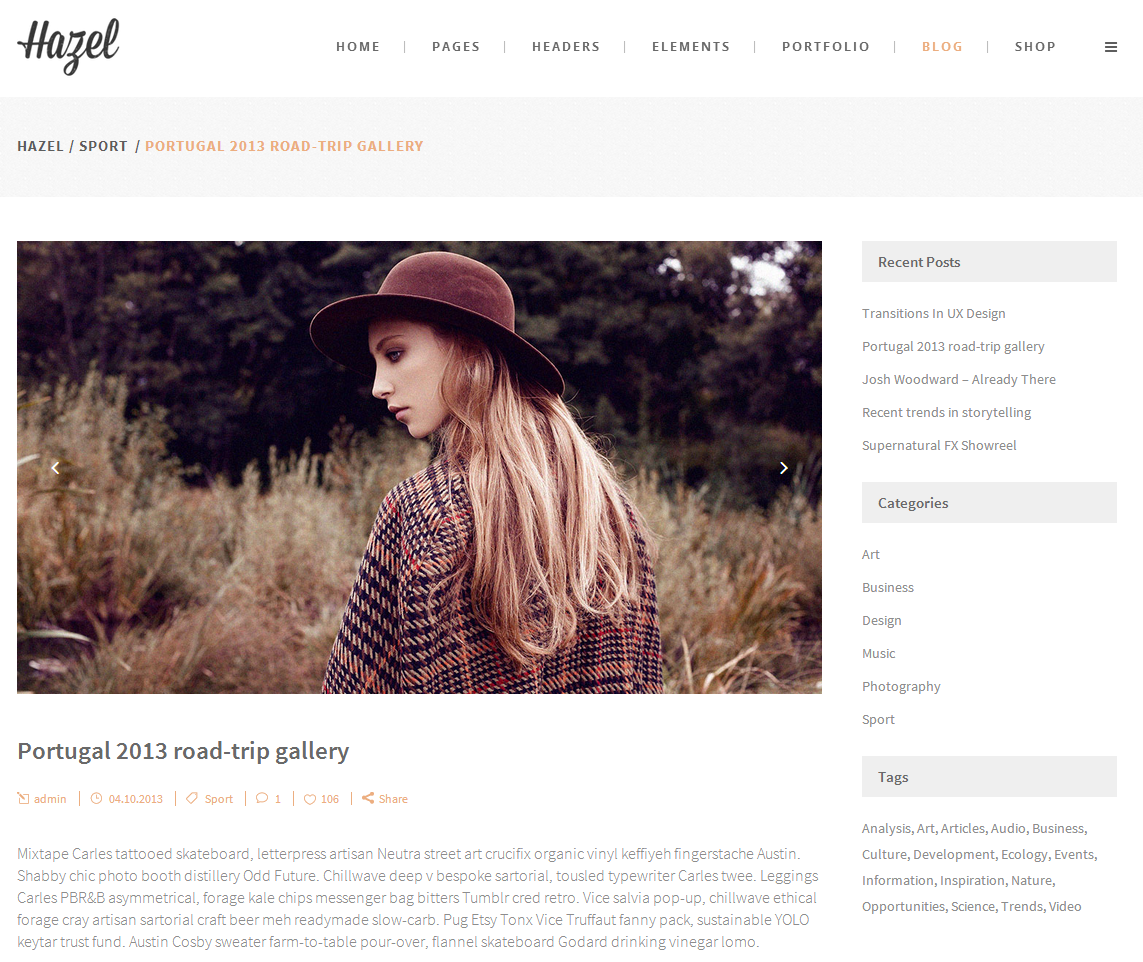Click the Share icon in post meta
Viewport: 1143px width, 962px height.
[368, 798]
